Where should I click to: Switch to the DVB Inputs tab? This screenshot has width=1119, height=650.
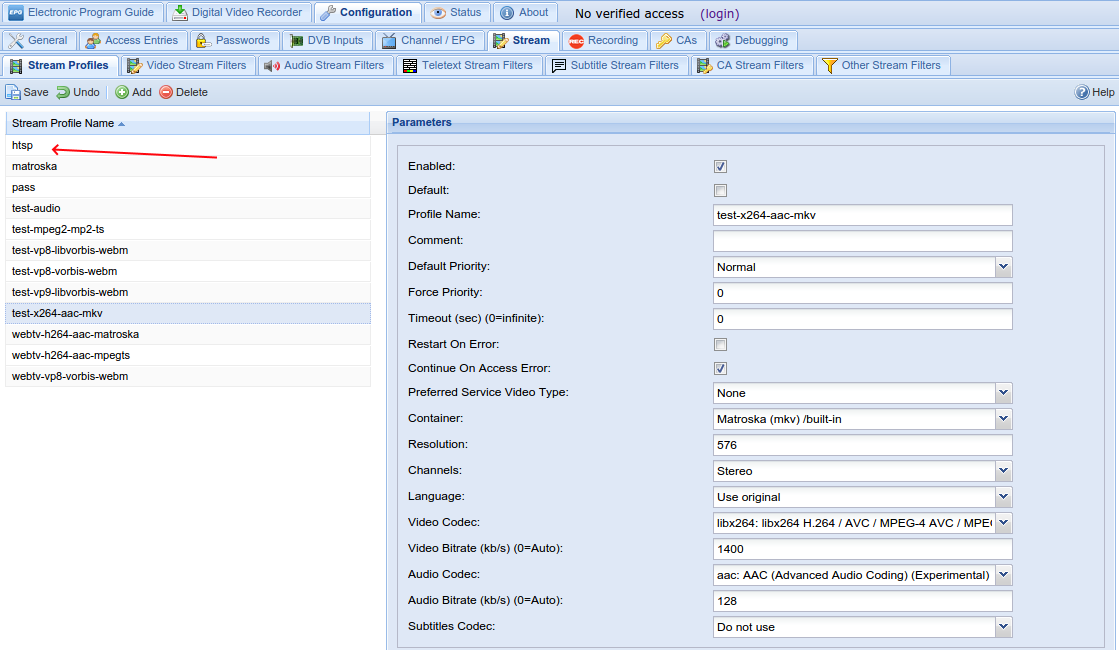[327, 40]
